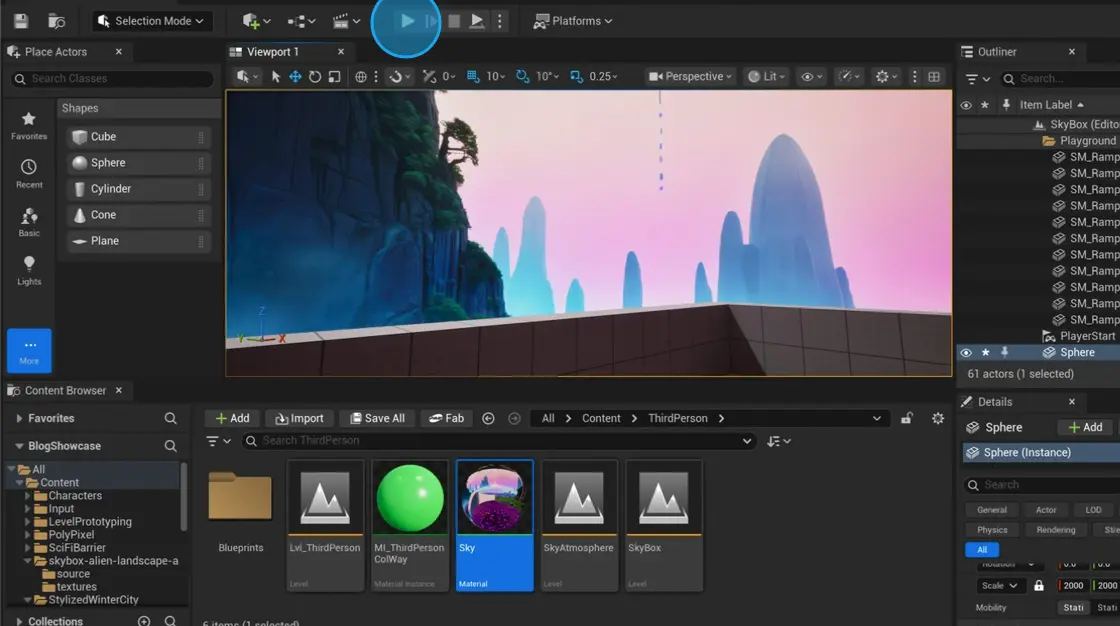Click the Blueprints toolbar icon
The height and width of the screenshot is (626, 1120).
tap(296, 20)
